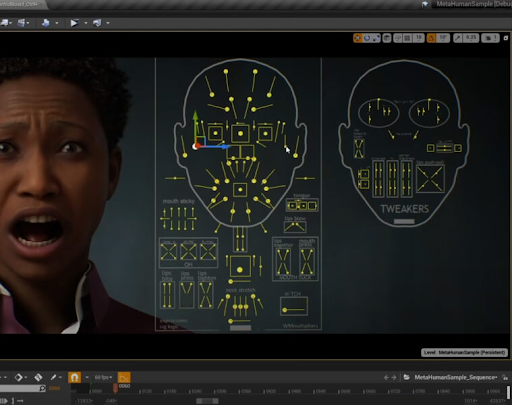Click the coordinate space cube icon
Screen dimensions: 512x405
387,38
